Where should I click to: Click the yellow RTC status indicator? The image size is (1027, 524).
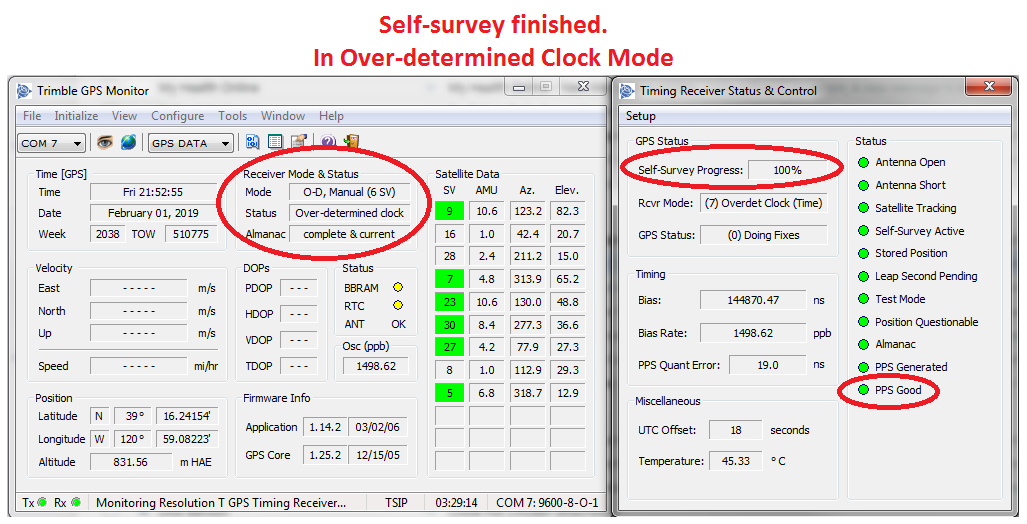[398, 305]
